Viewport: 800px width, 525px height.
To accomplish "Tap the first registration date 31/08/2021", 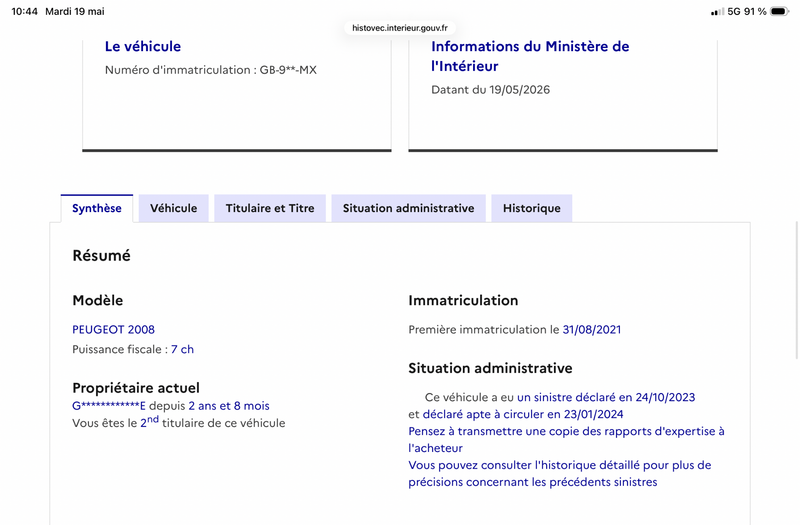I will pyautogui.click(x=592, y=330).
